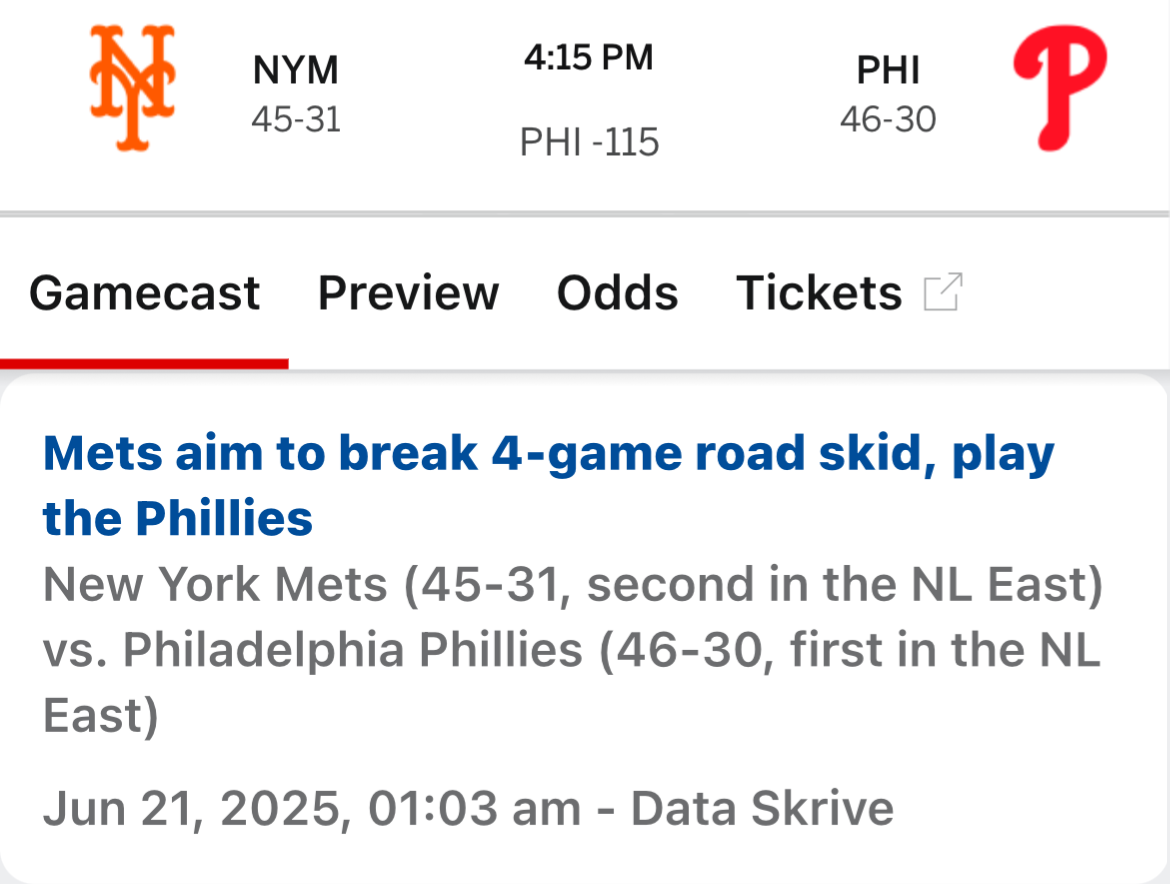Screen dimensions: 1170x884
Task: Click the red underline beneath Gamecast
Action: (x=144, y=363)
